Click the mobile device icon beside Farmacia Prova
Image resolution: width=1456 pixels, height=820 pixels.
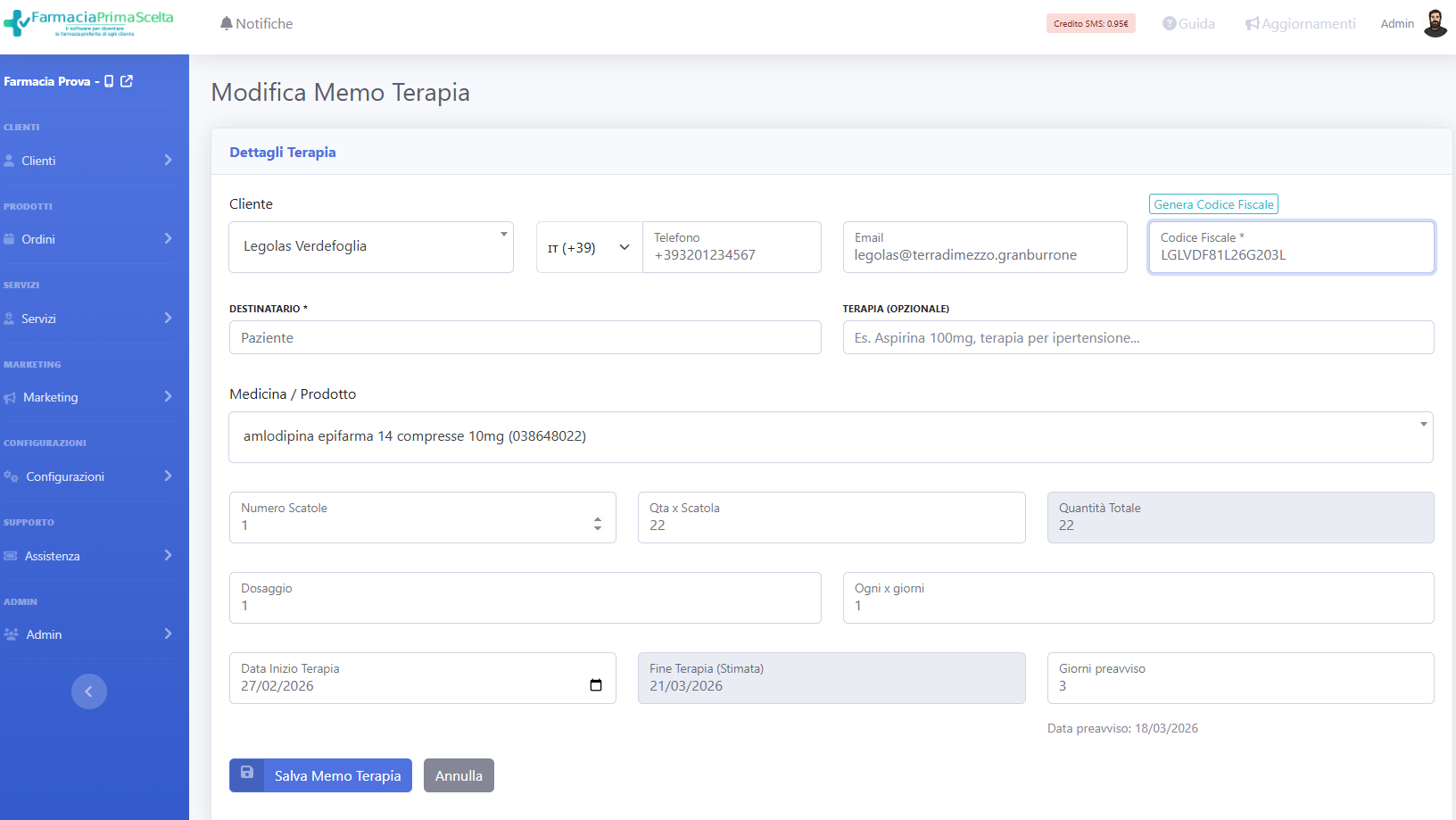[109, 81]
